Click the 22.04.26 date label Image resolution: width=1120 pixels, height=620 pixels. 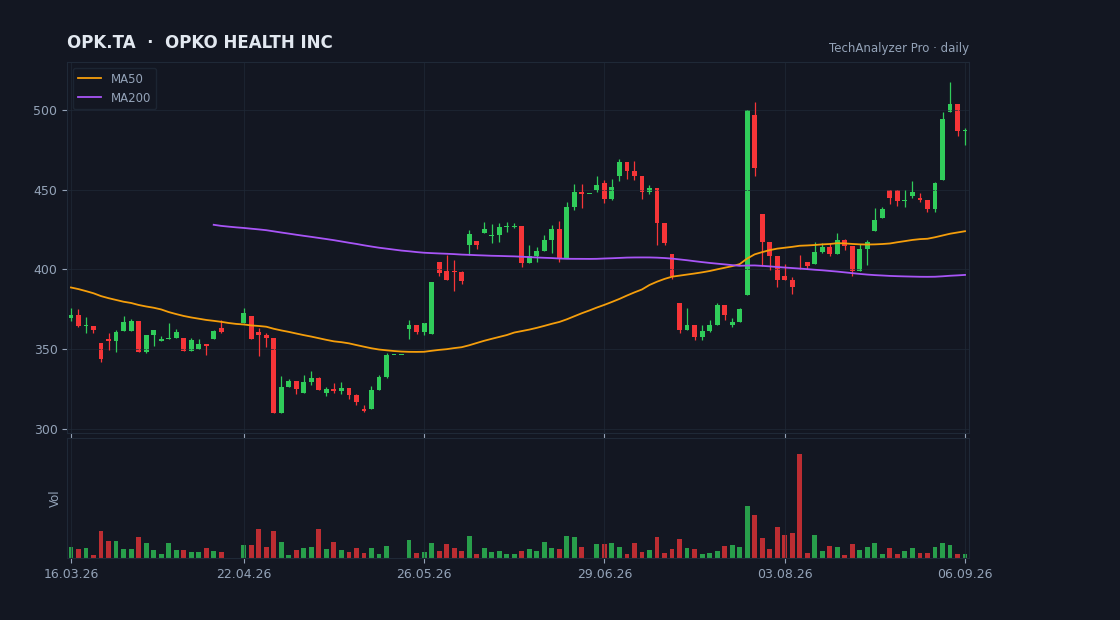pyautogui.click(x=244, y=574)
